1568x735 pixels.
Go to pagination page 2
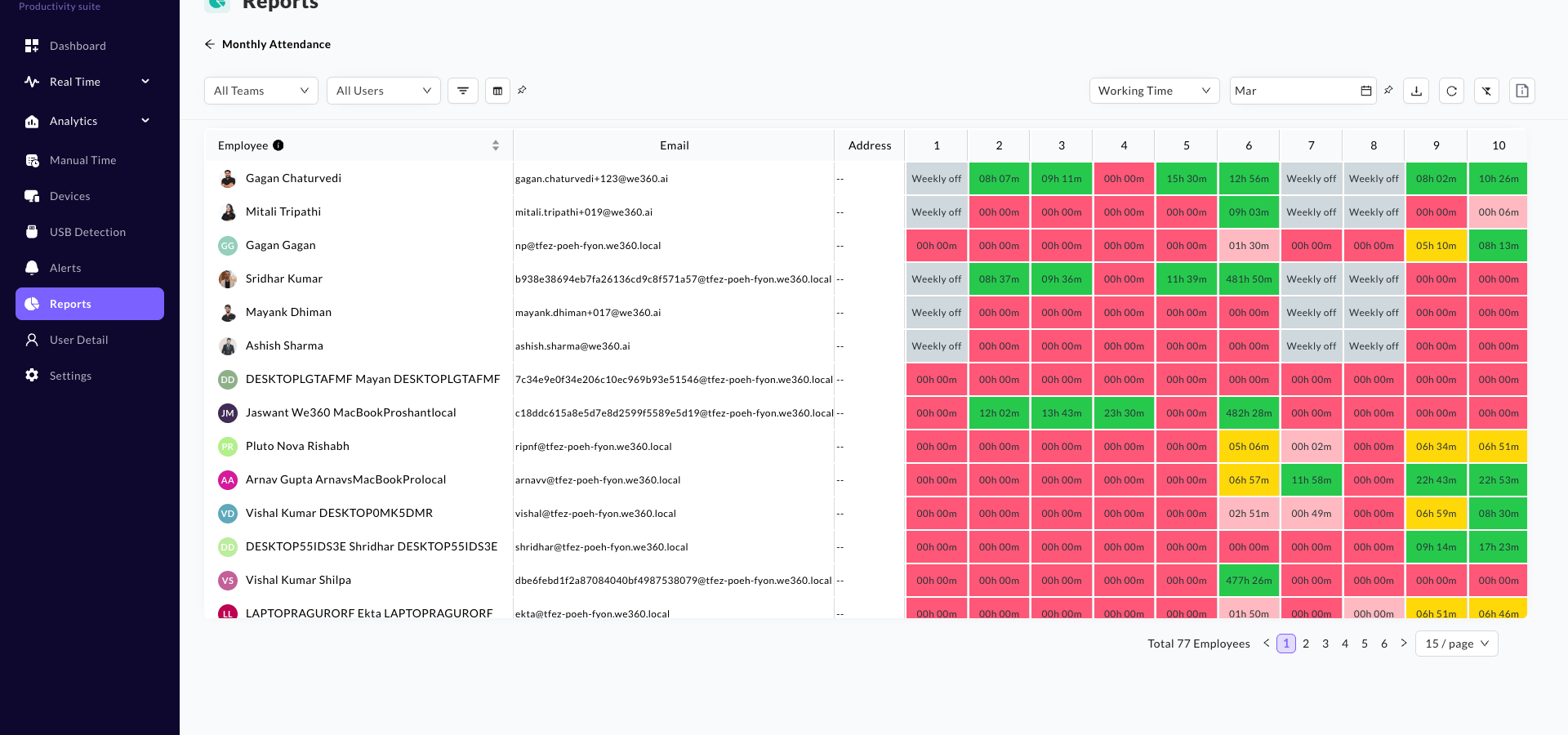1306,644
